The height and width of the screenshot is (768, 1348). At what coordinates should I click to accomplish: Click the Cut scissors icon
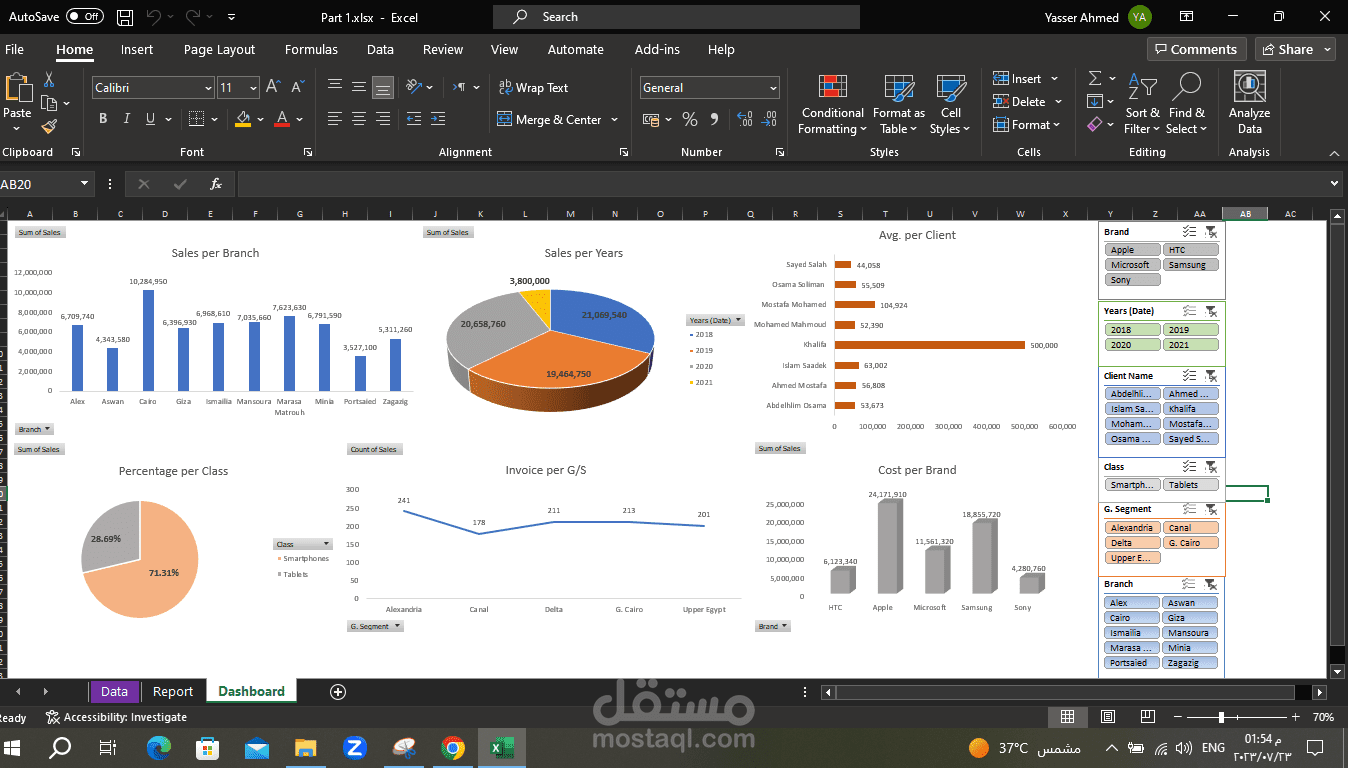point(49,80)
